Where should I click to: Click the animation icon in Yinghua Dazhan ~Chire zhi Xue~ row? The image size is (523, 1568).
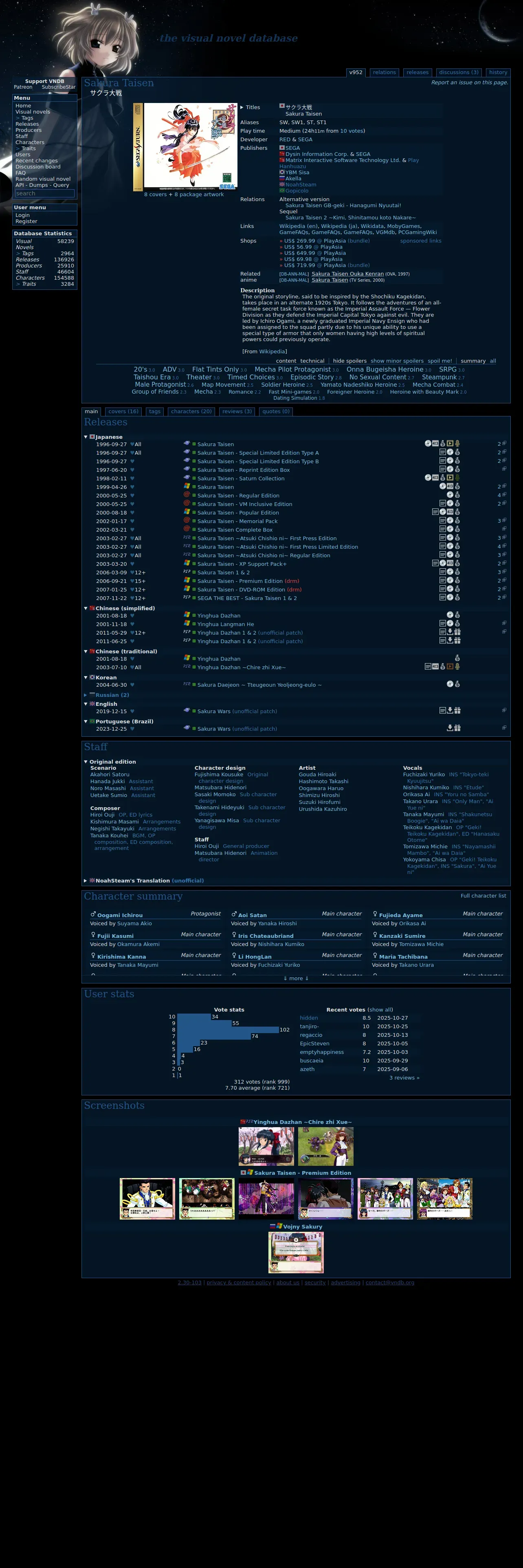[450, 666]
